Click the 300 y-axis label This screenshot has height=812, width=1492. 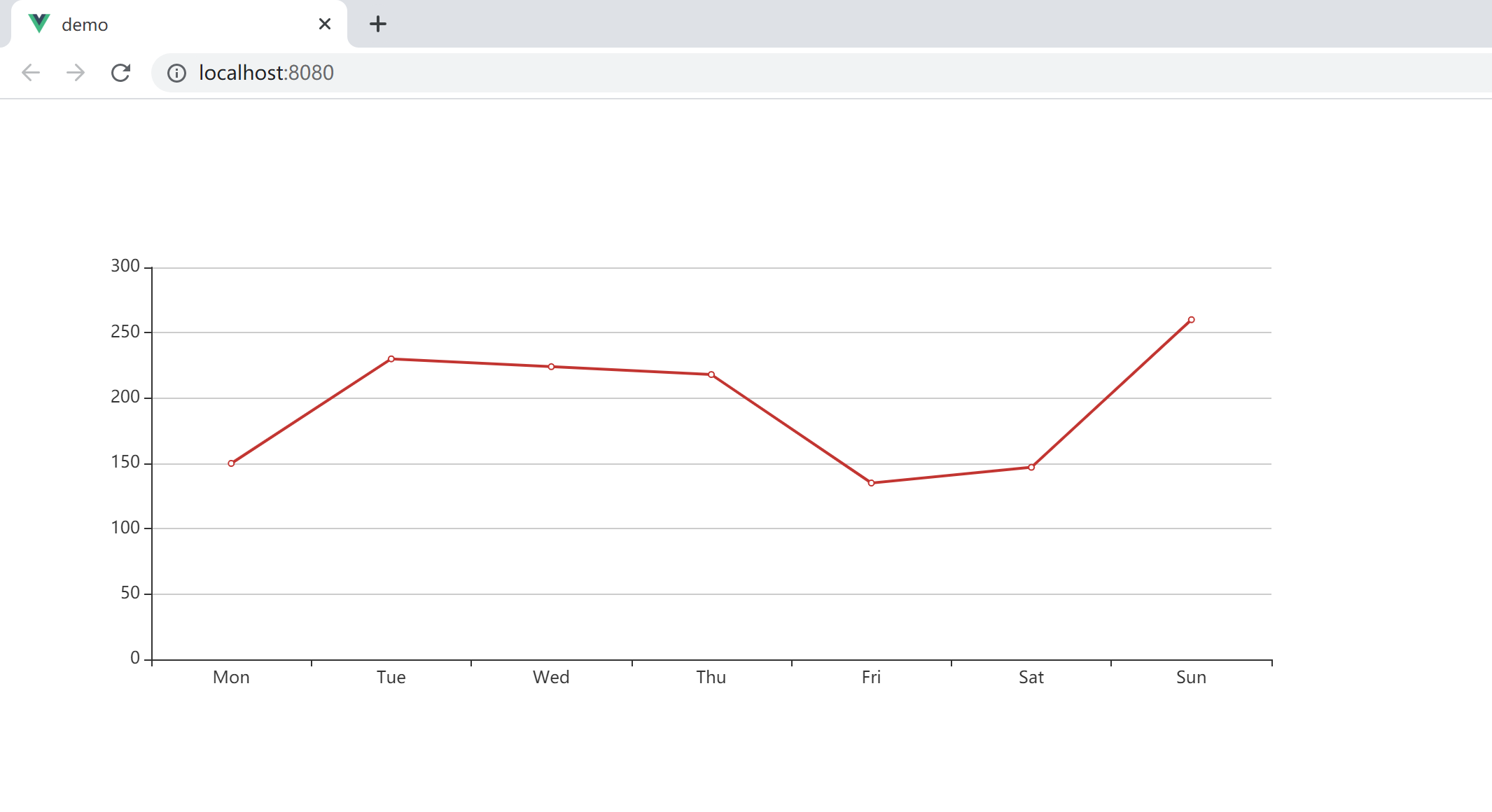coord(125,266)
